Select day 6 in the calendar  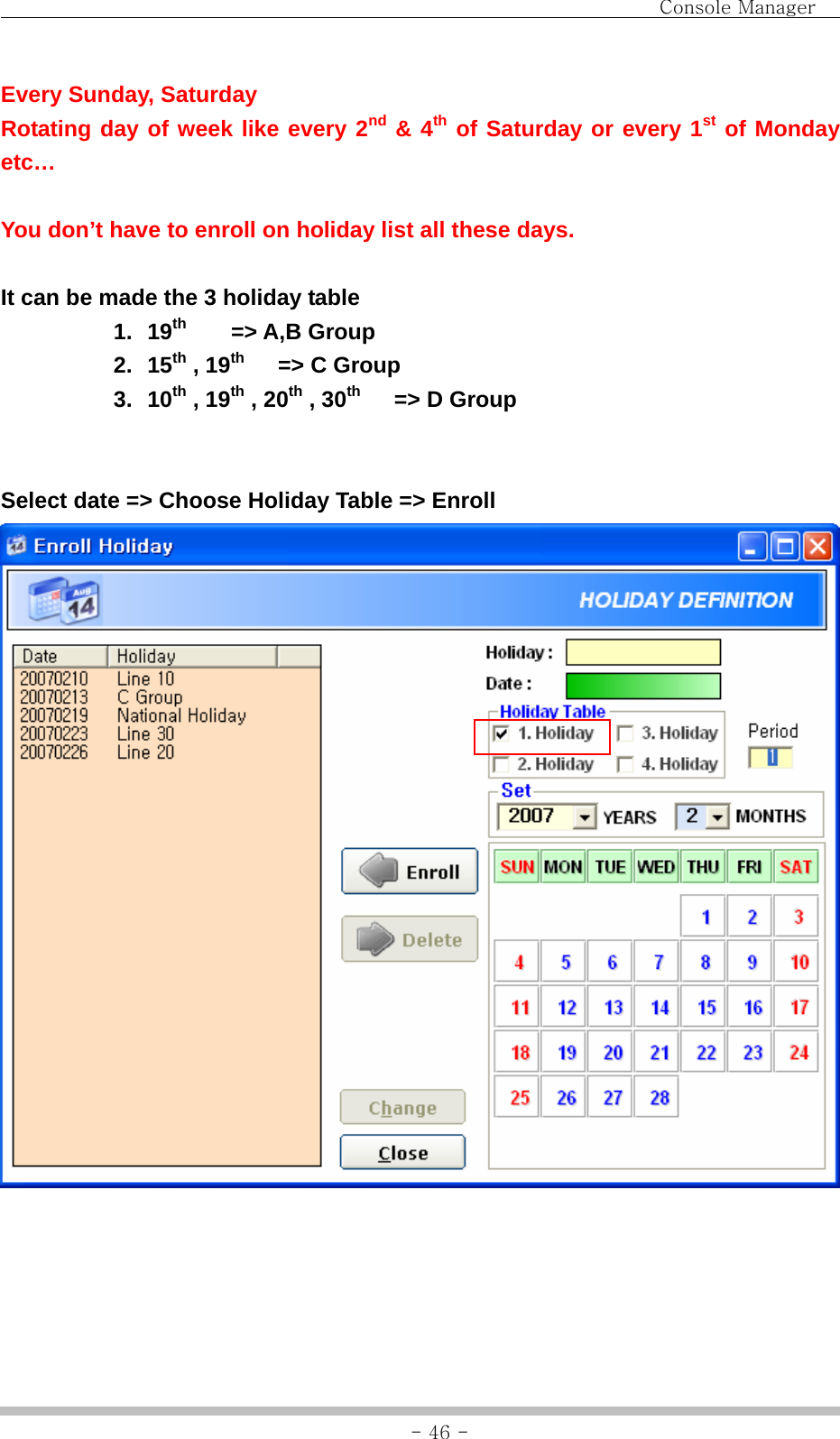[x=611, y=961]
